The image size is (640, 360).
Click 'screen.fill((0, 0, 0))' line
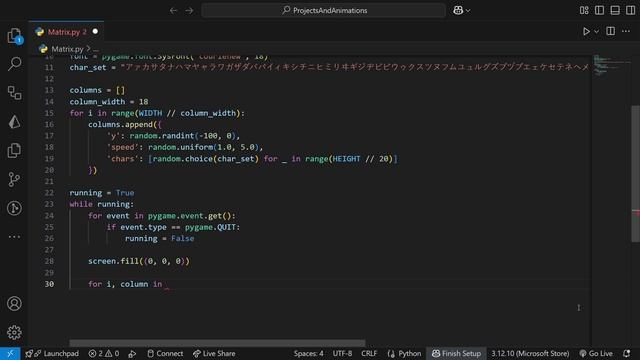click(x=139, y=261)
